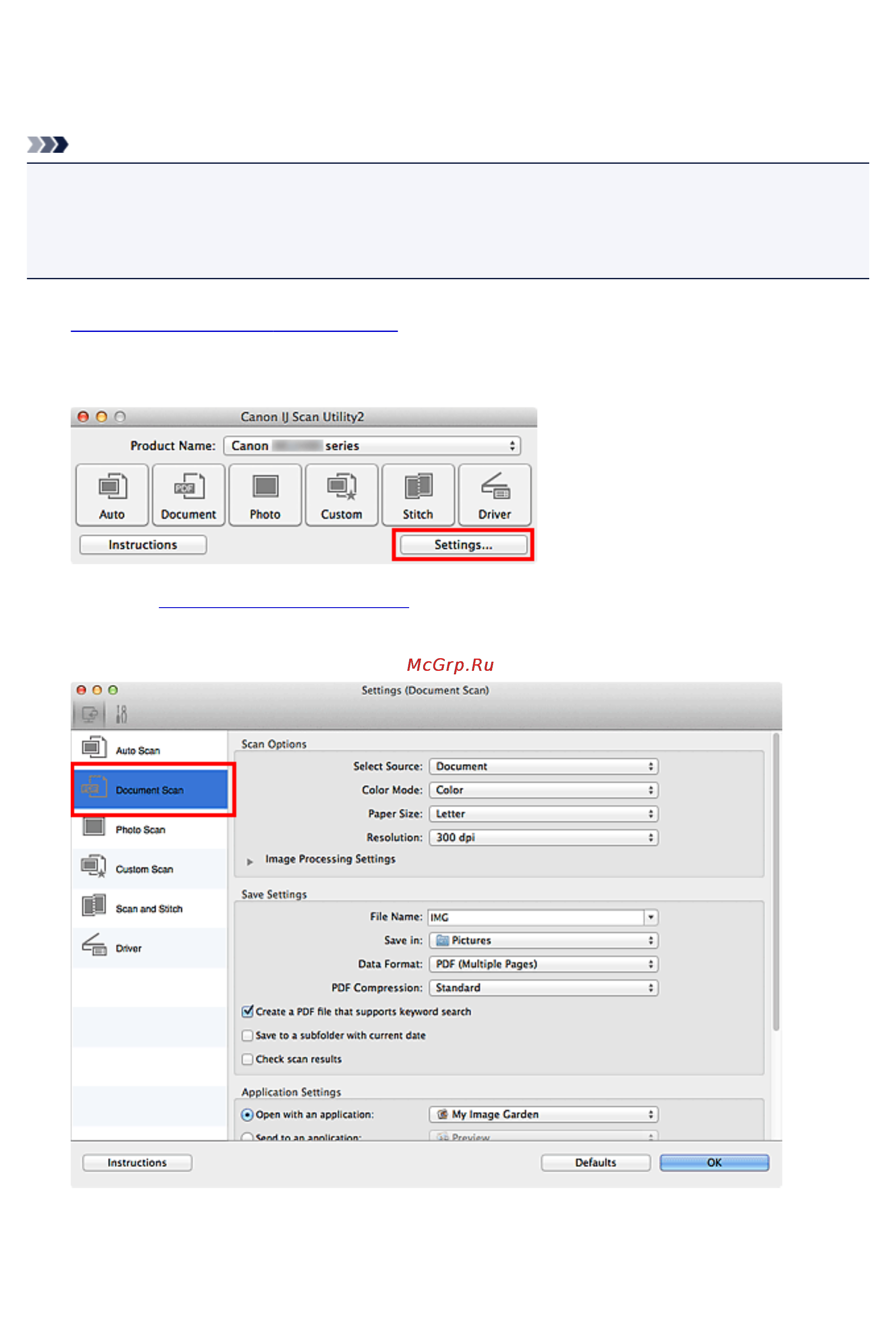Select the scan-from-computer tab icon in the Settings toolbar

click(x=89, y=714)
